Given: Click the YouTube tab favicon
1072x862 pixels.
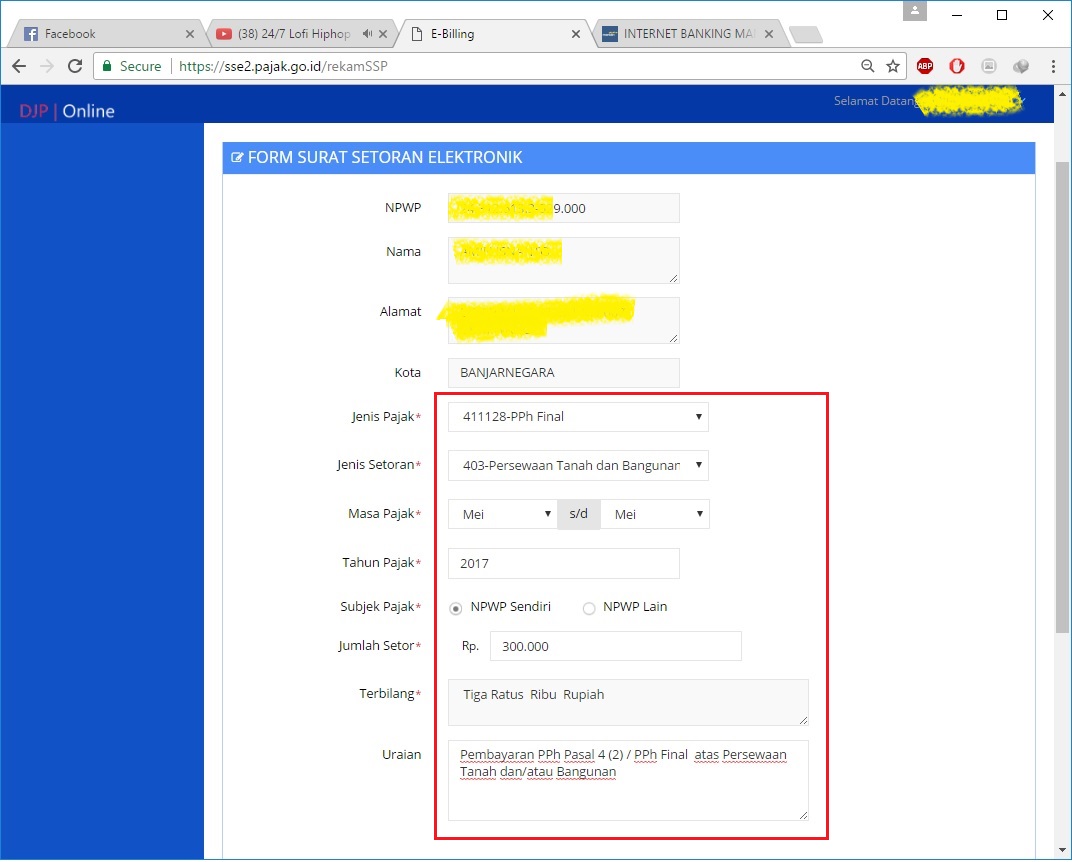Looking at the screenshot, I should (224, 33).
